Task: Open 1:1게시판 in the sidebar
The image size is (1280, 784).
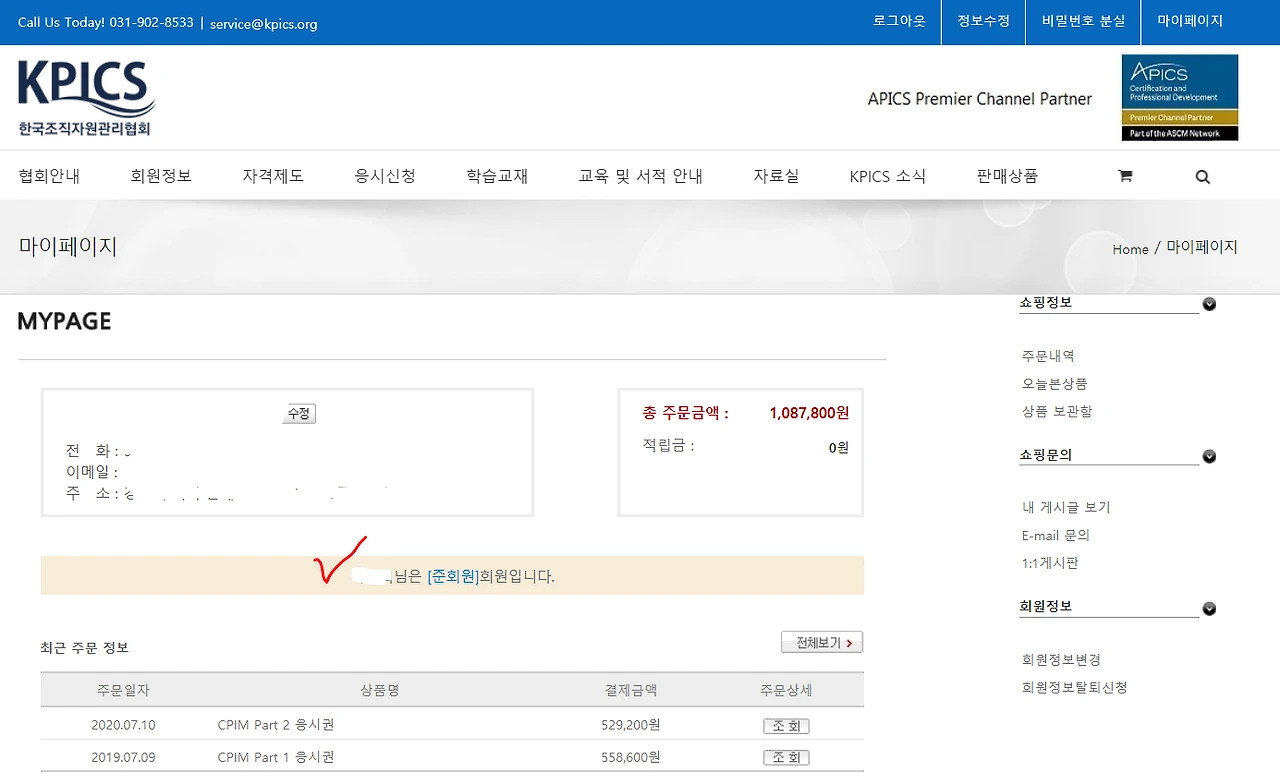Action: click(x=1050, y=564)
